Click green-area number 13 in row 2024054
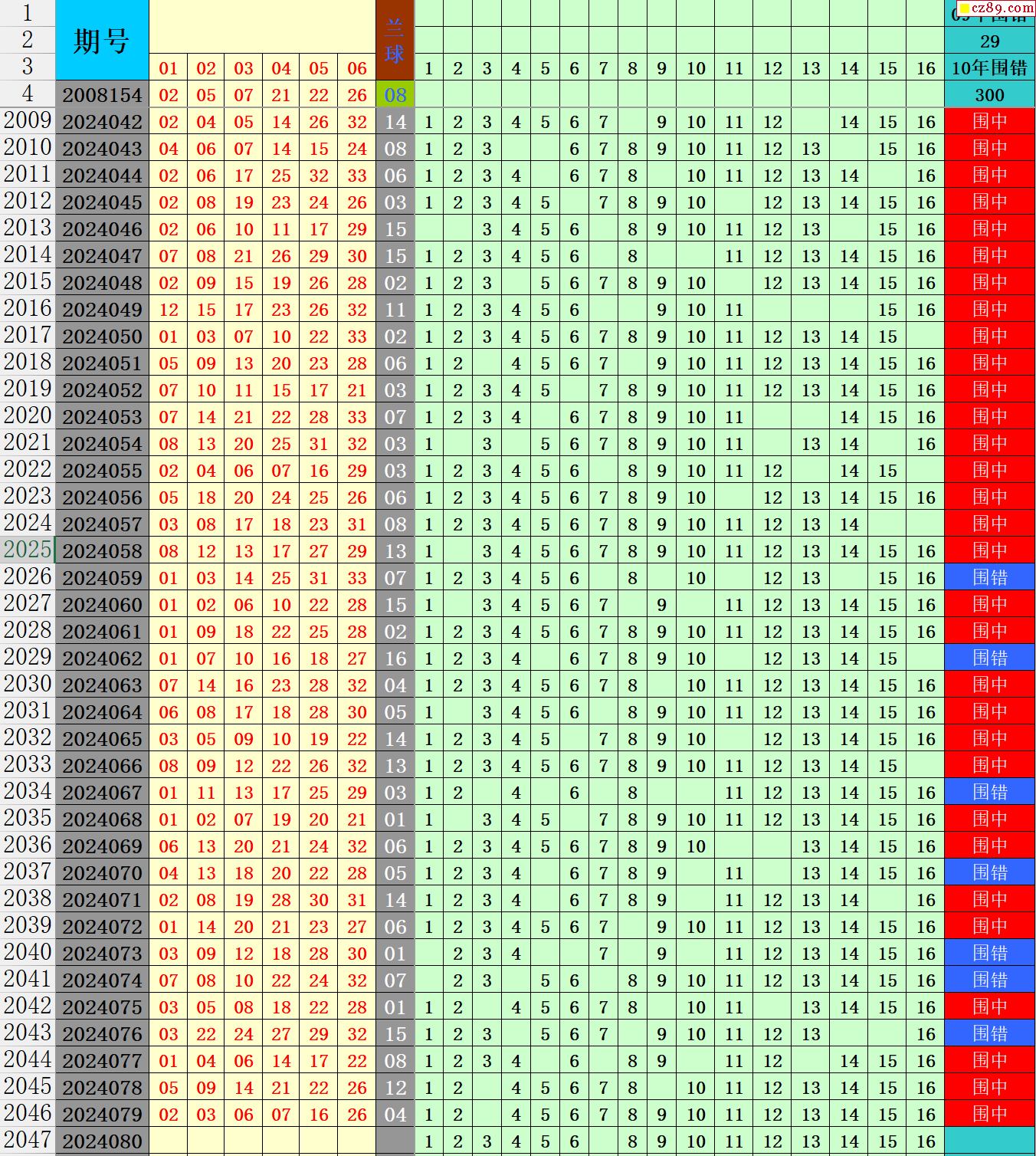1036x1156 pixels. click(x=811, y=444)
